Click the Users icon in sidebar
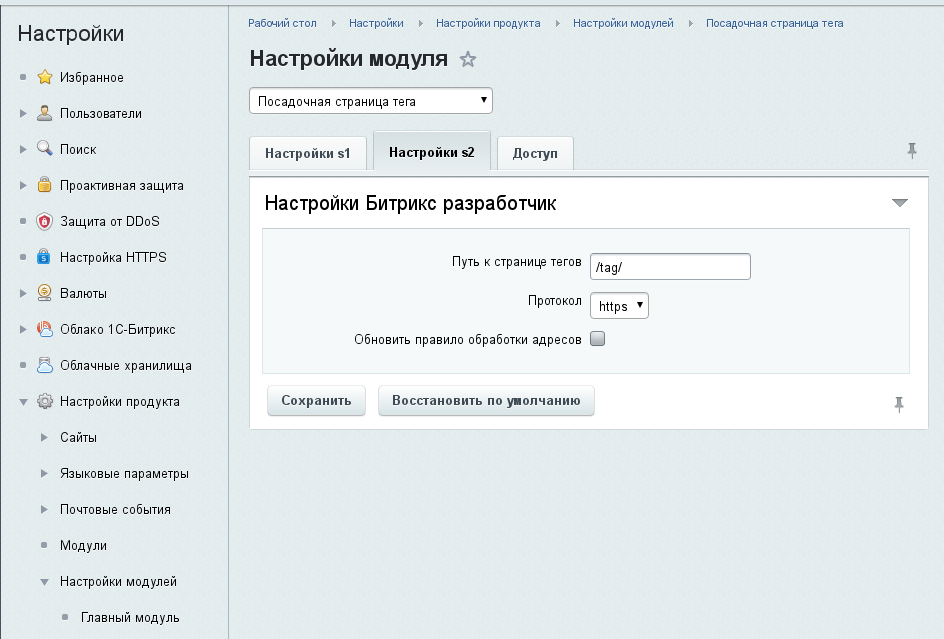Viewport: 944px width, 639px height. pyautogui.click(x=44, y=114)
